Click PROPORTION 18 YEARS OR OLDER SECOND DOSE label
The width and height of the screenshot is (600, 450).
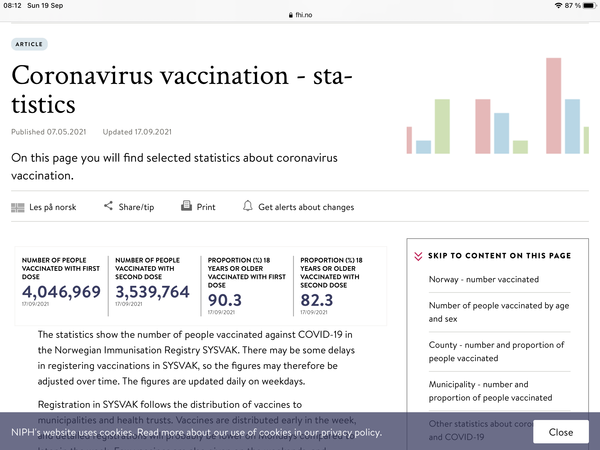click(331, 272)
